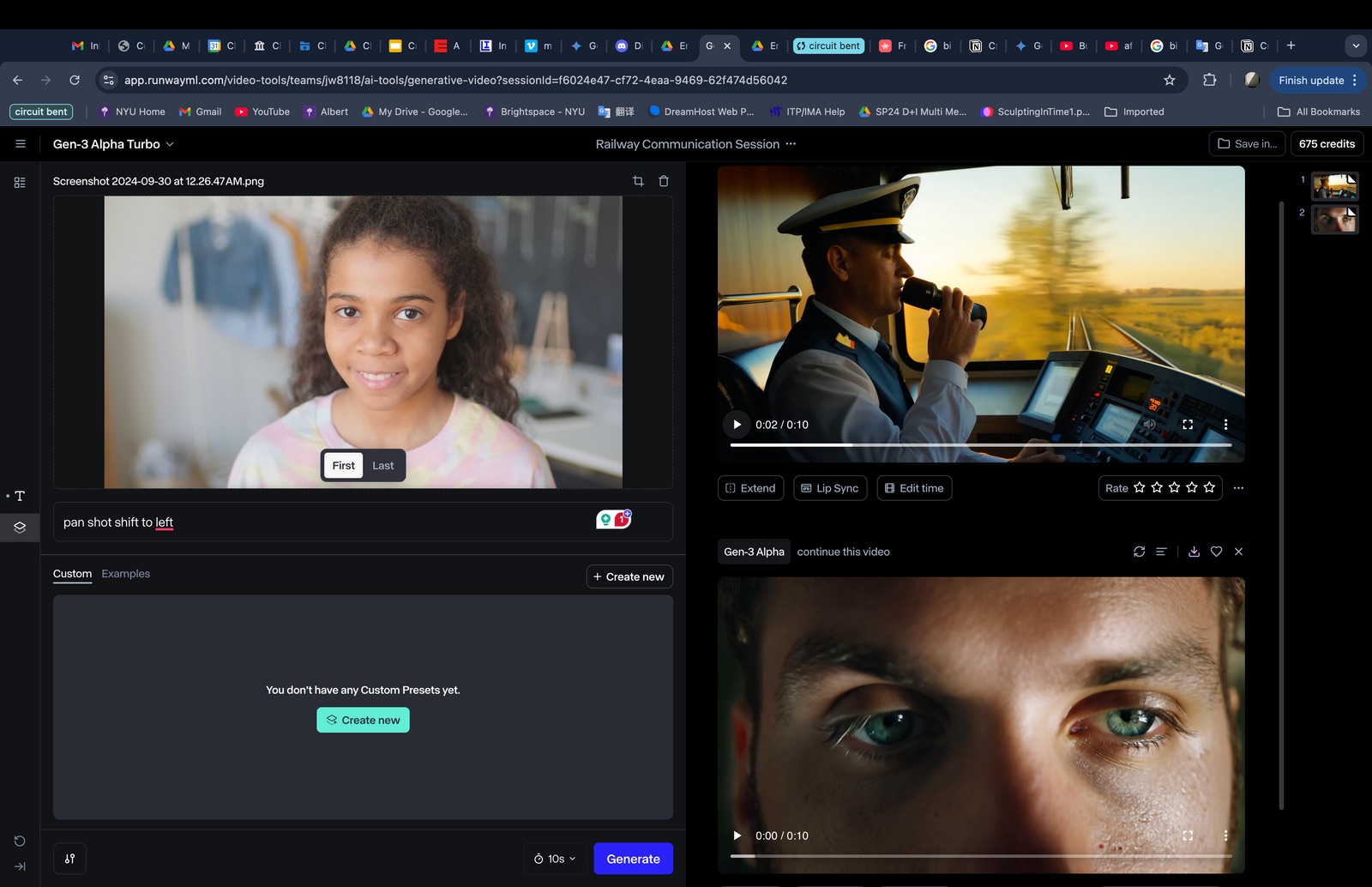Open the Finish update menu
This screenshot has height=887, width=1372.
point(1318,80)
